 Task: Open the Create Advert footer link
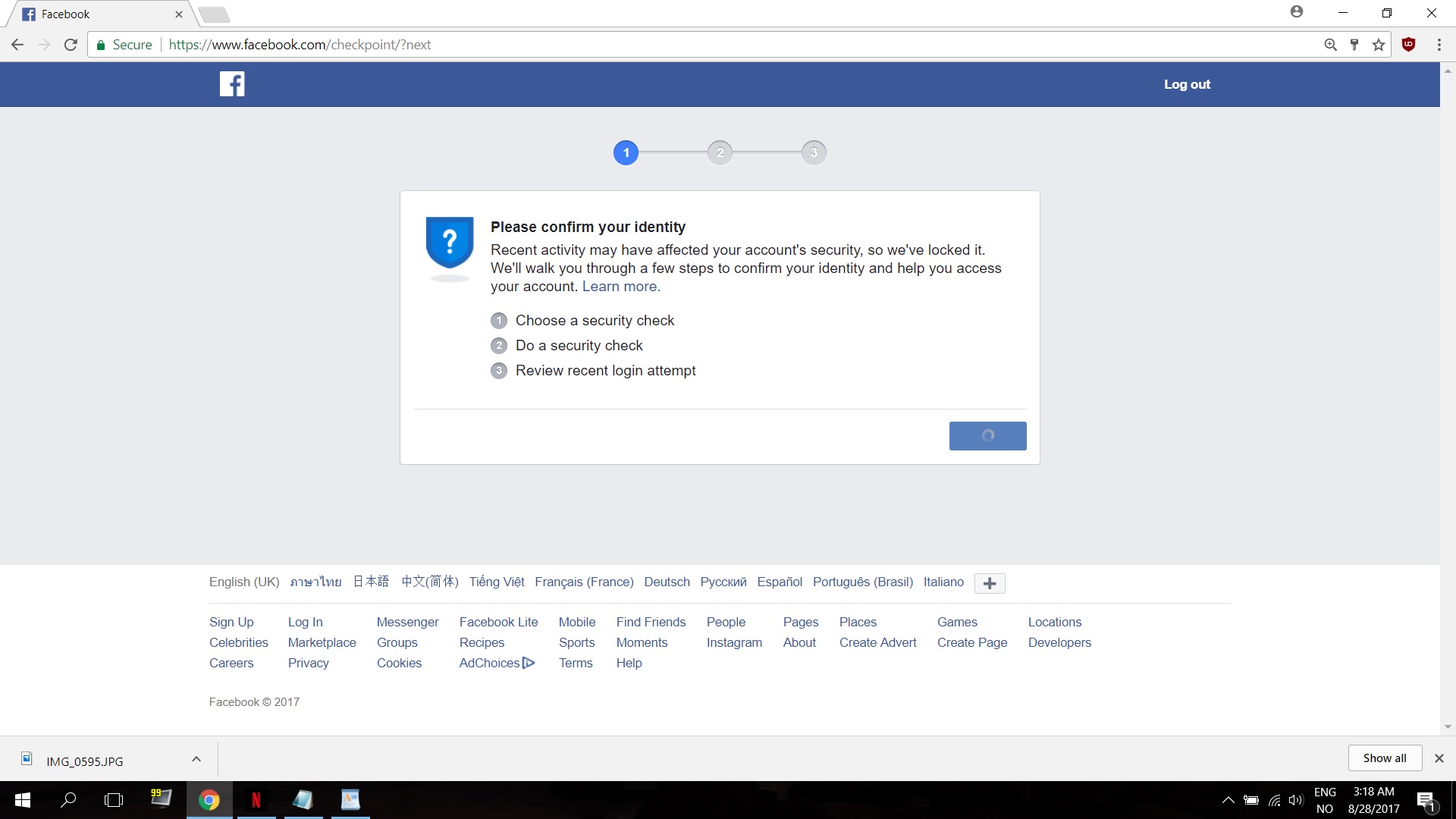(877, 642)
